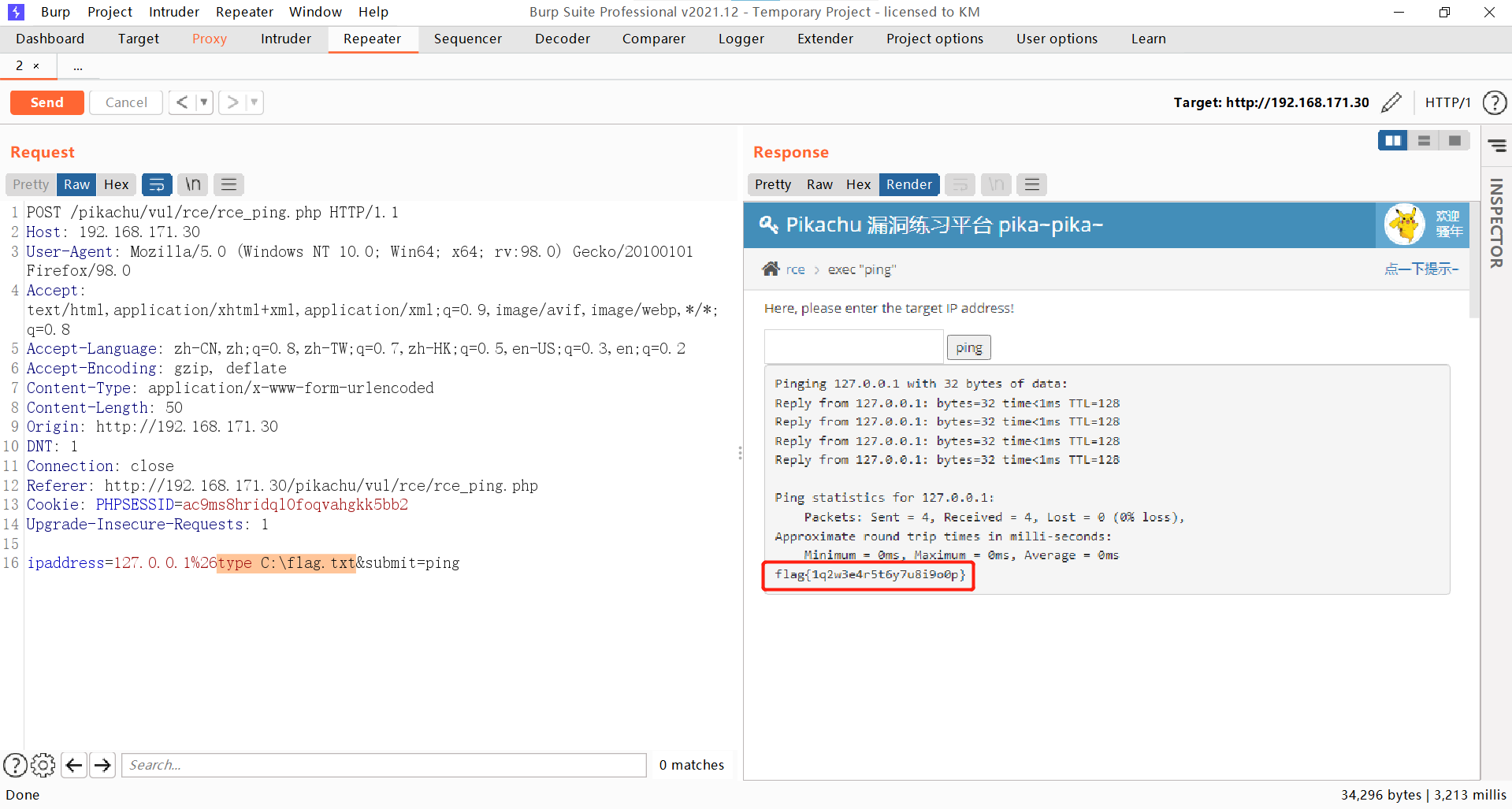Image resolution: width=1512 pixels, height=809 pixels.
Task: Switch request view to Raw
Action: coord(76,184)
